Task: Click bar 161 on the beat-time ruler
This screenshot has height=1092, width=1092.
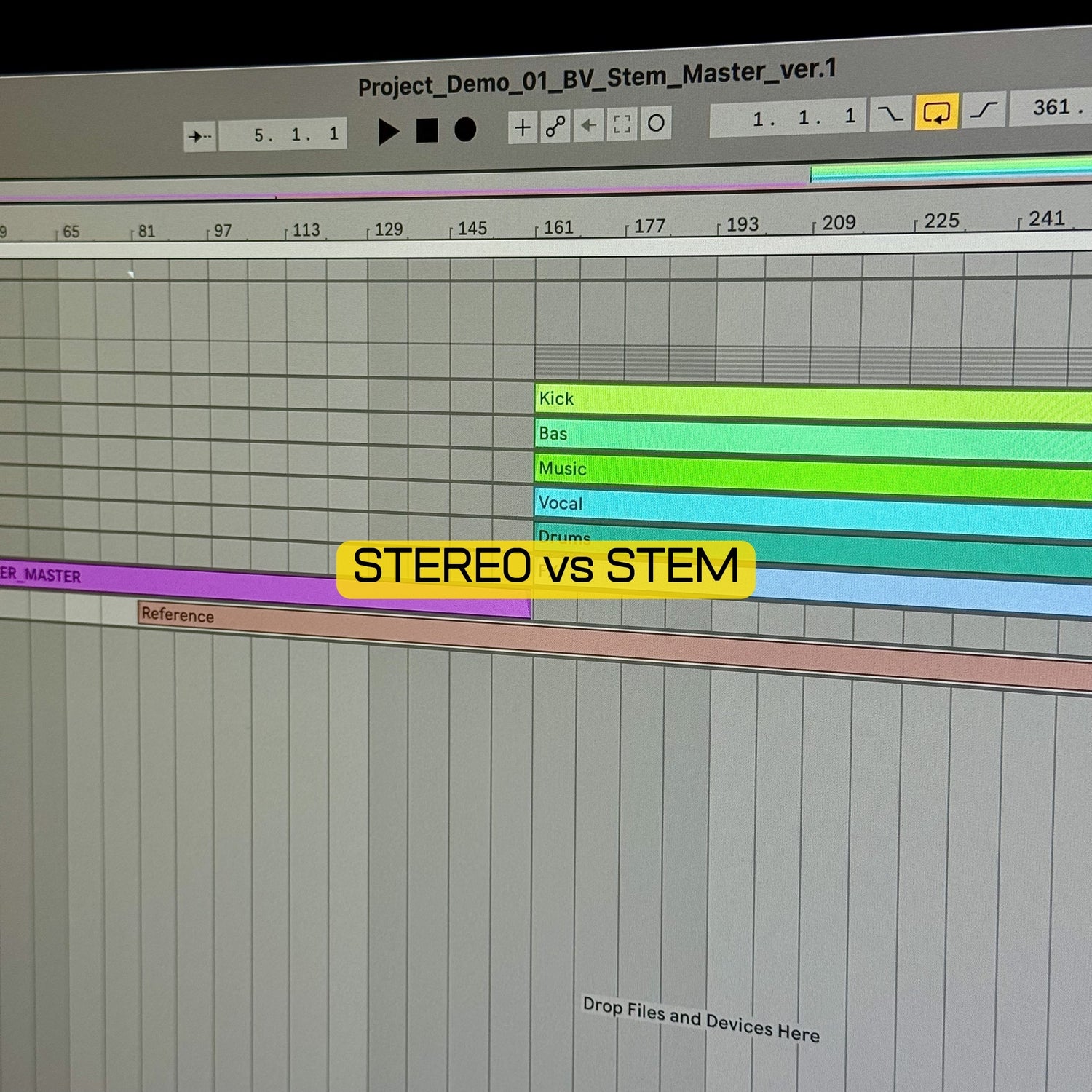Action: coord(558,227)
